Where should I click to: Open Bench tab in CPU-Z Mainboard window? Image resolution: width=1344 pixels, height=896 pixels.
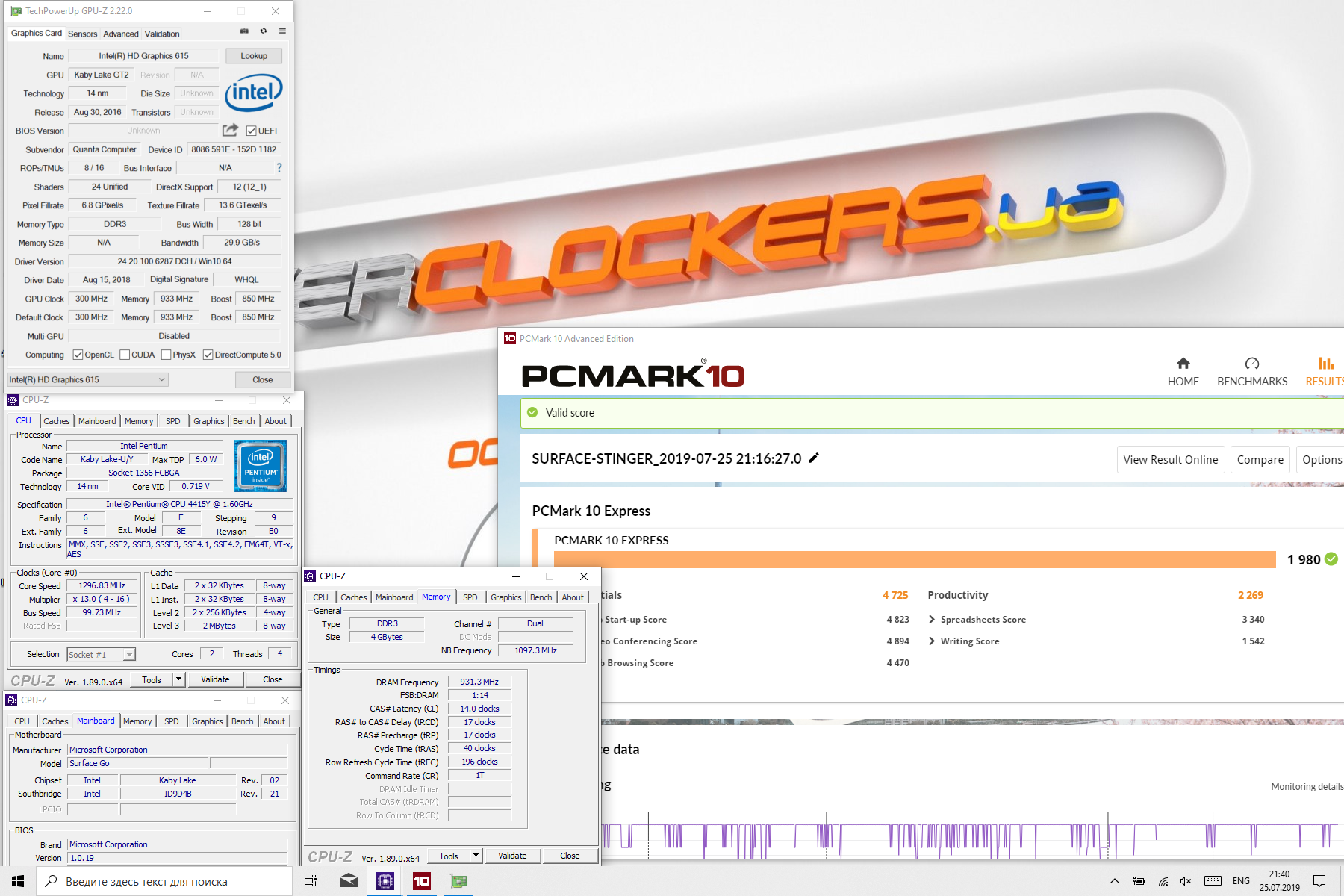click(x=242, y=721)
